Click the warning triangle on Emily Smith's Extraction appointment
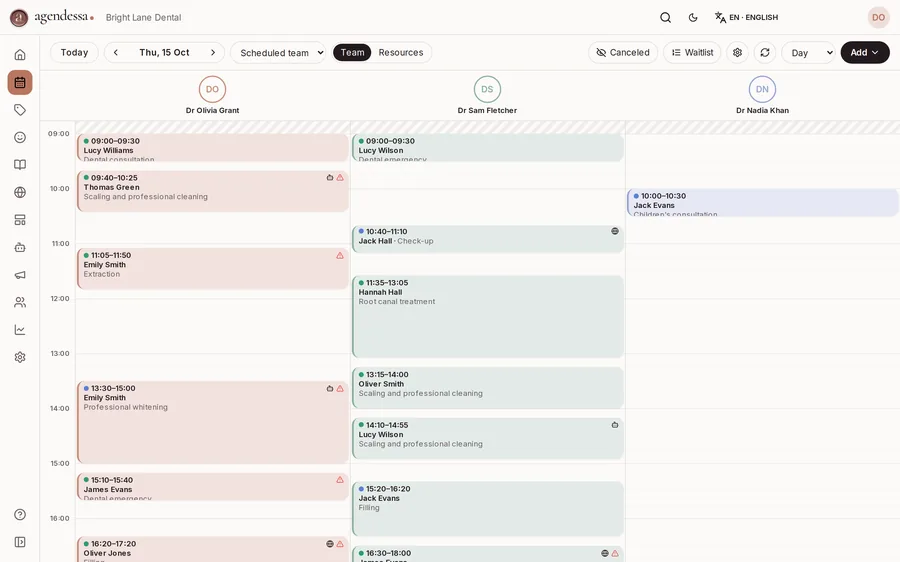The height and width of the screenshot is (562, 900). [340, 255]
